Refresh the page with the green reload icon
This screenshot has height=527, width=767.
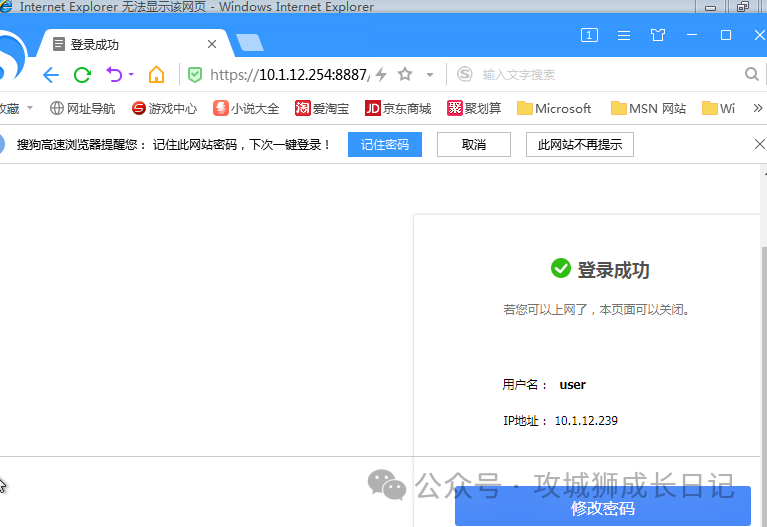pyautogui.click(x=83, y=75)
